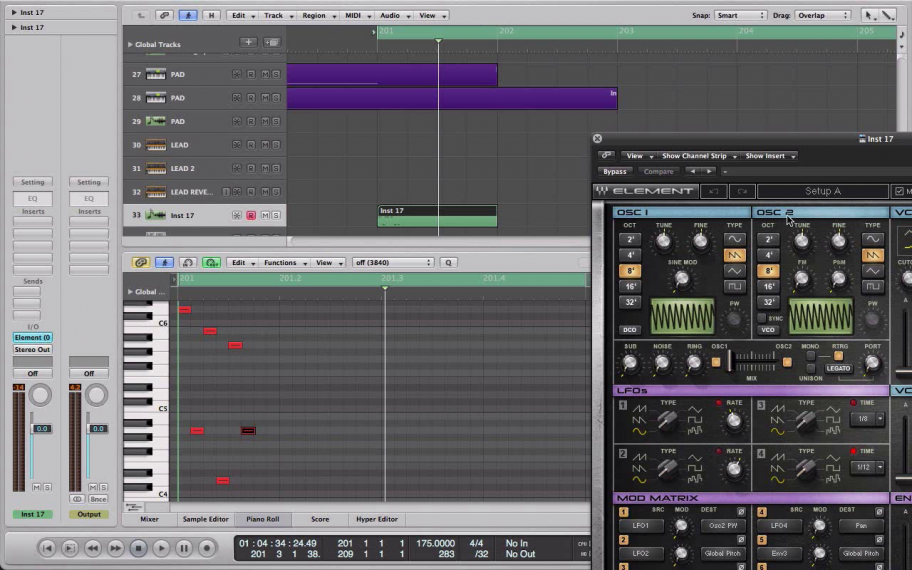Toggle record enable on Inst 17 track

[x=251, y=215]
